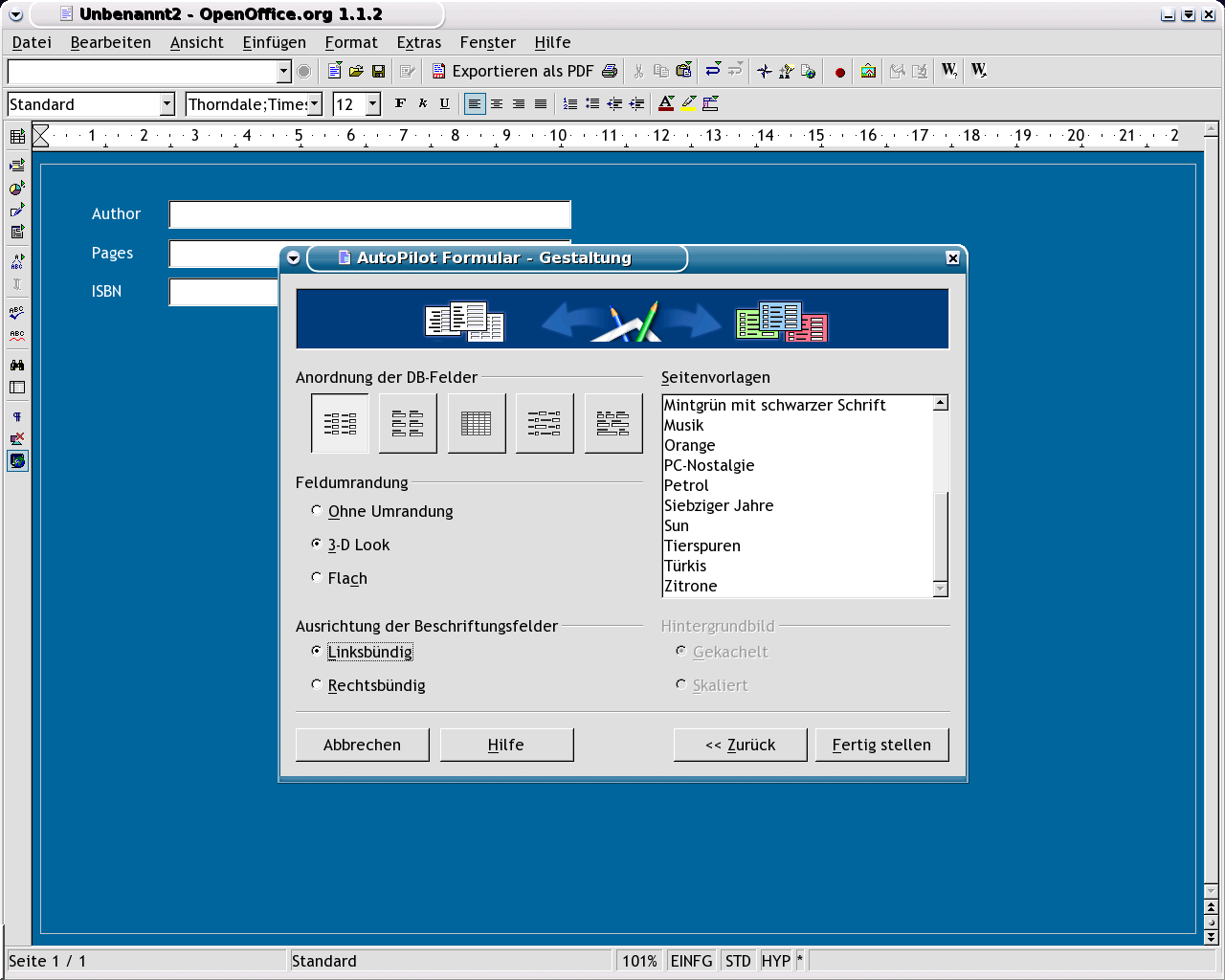Click the save document floppy disk icon

[x=378, y=71]
